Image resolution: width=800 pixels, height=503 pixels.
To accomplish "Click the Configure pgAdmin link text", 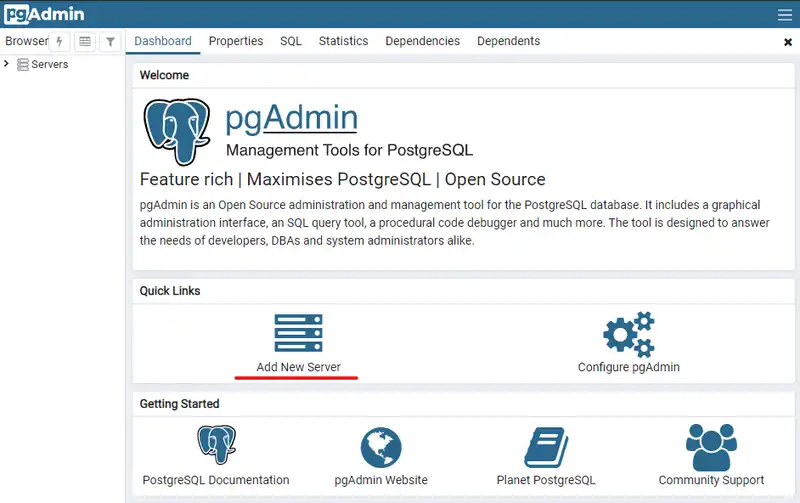I will 628,367.
